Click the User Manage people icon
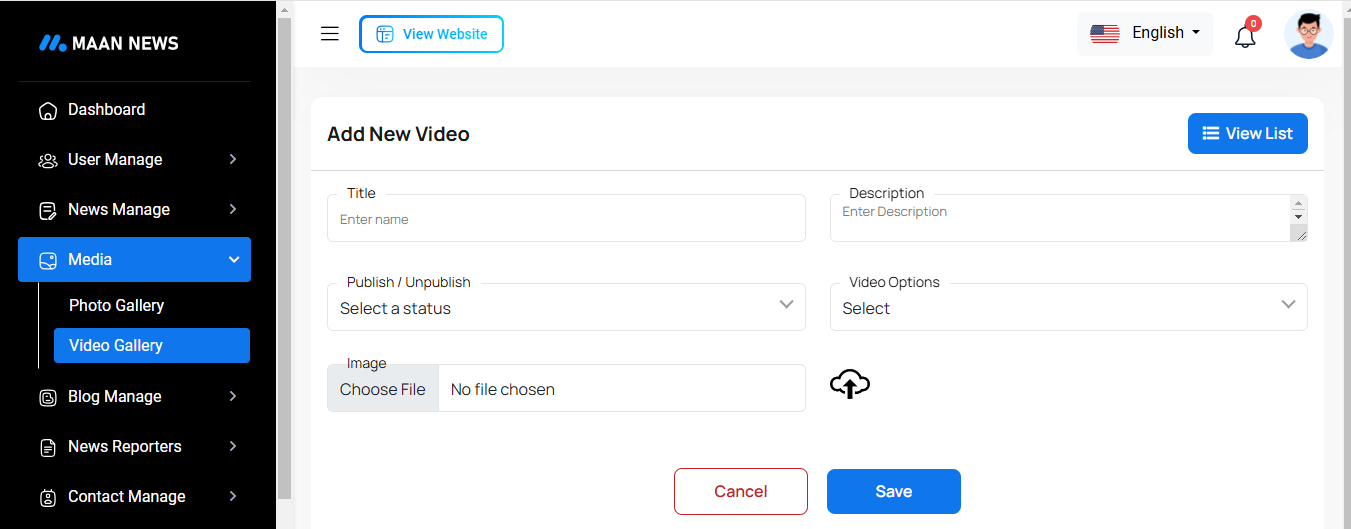The height and width of the screenshot is (529, 1351). coord(47,161)
